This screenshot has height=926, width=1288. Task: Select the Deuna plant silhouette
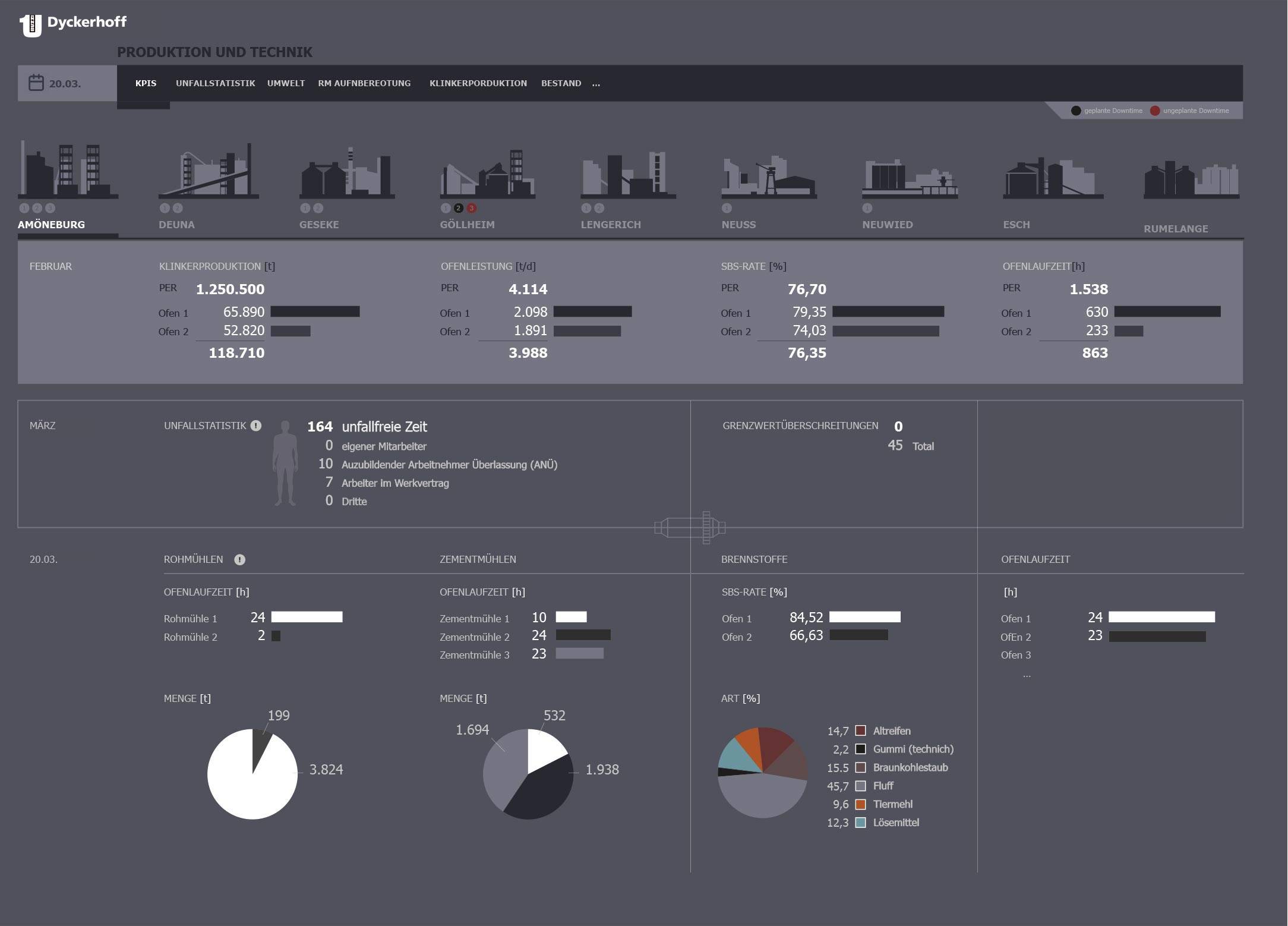click(x=209, y=170)
